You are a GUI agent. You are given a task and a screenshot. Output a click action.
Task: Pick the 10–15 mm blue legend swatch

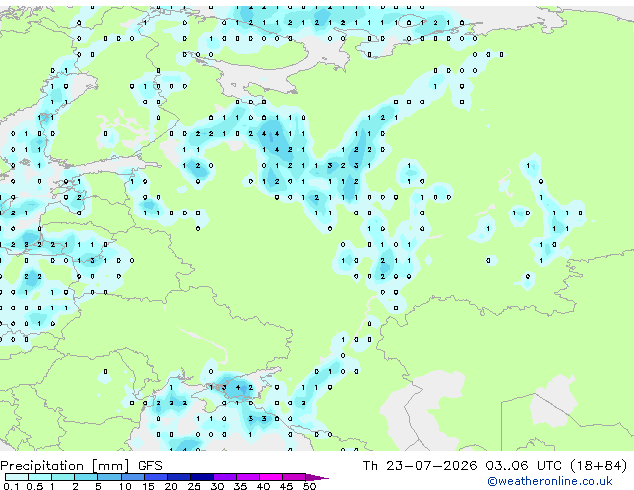click(x=133, y=477)
